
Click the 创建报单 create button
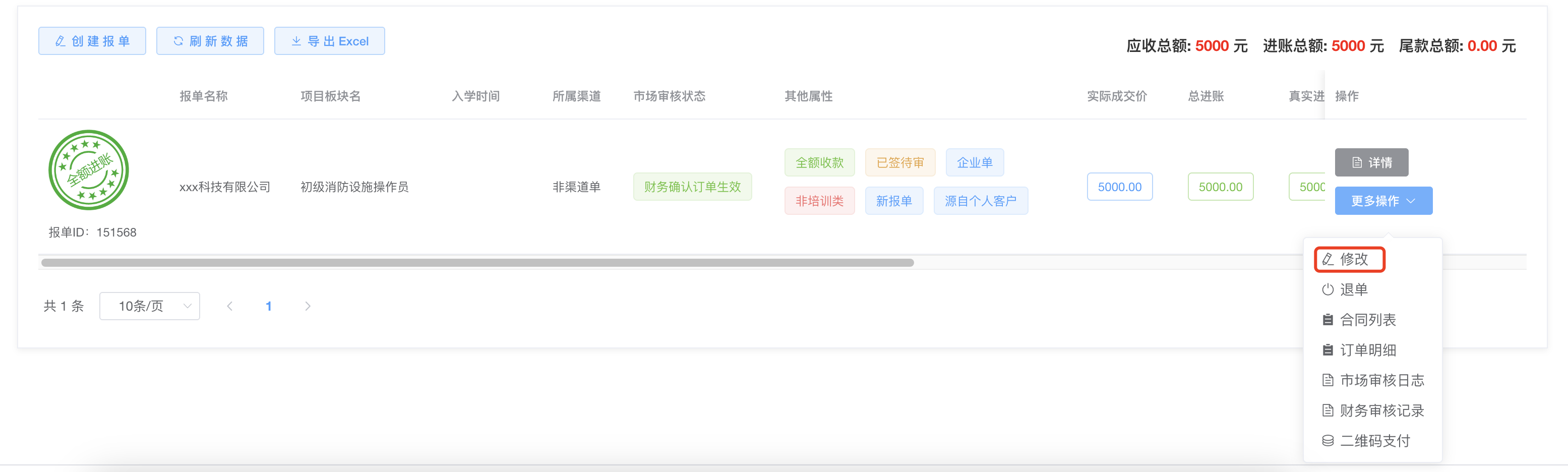[x=92, y=41]
